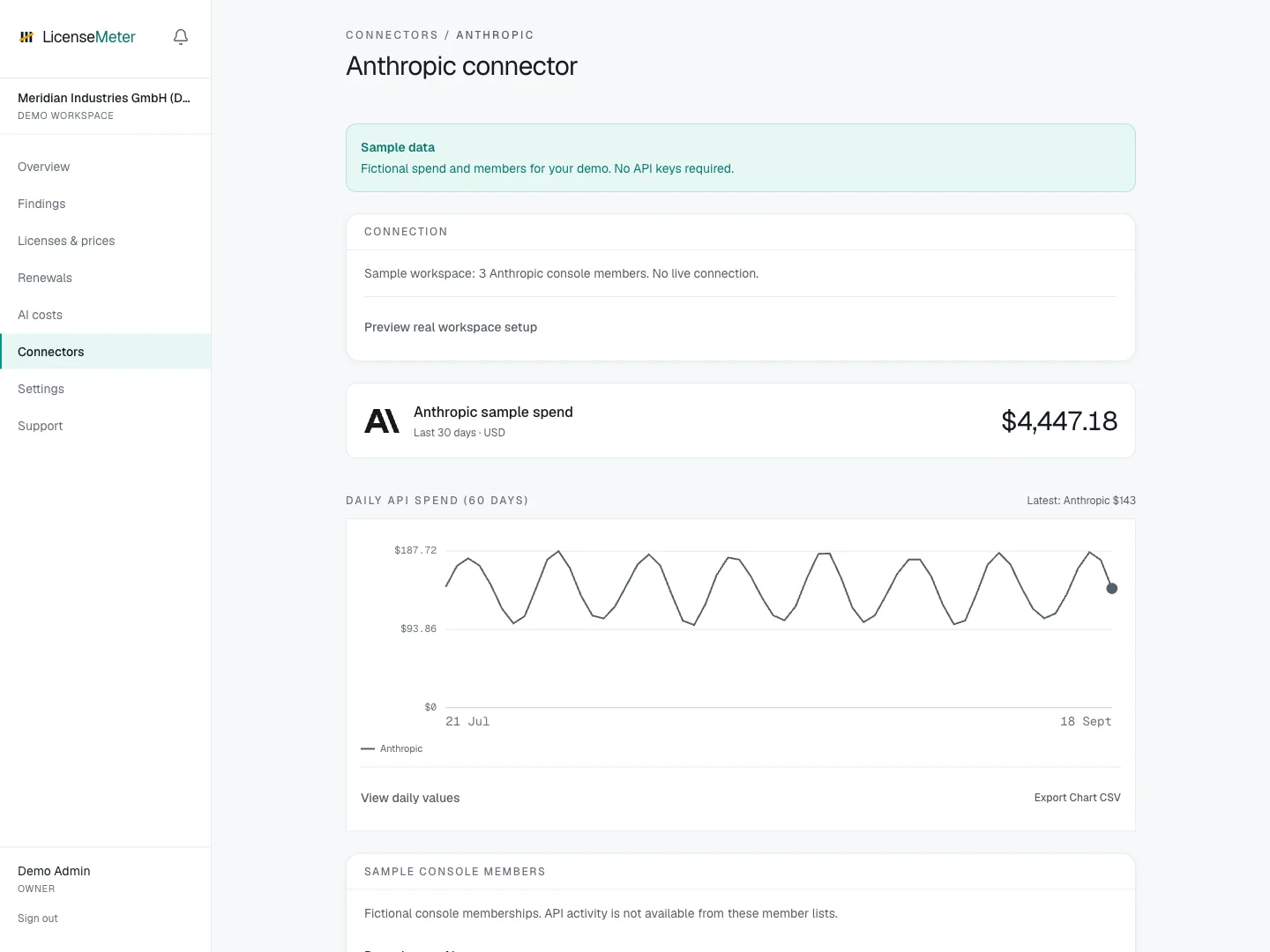This screenshot has height=952, width=1270.
Task: Click the $187.72 axis label
Action: tap(415, 550)
